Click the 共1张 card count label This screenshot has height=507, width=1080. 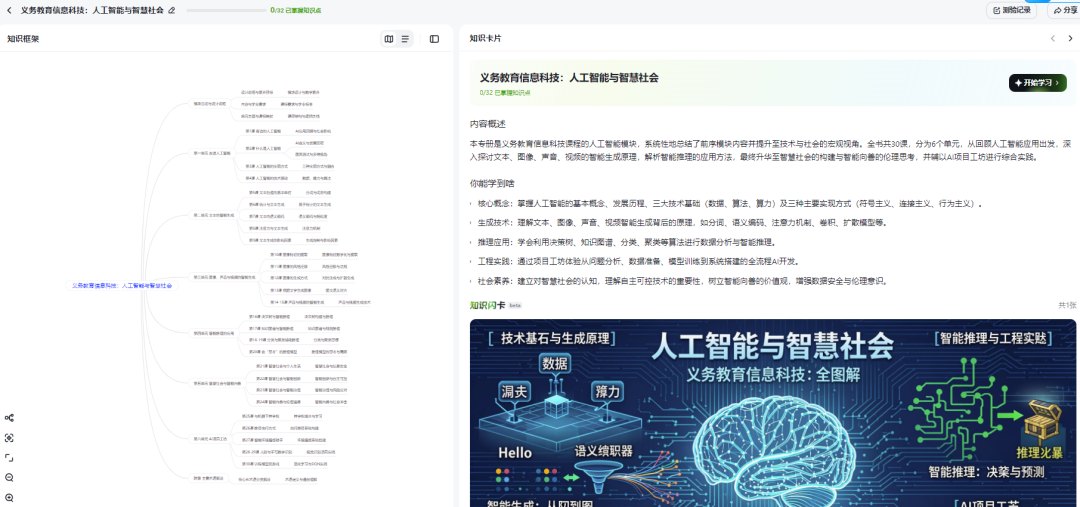[x=1066, y=305]
